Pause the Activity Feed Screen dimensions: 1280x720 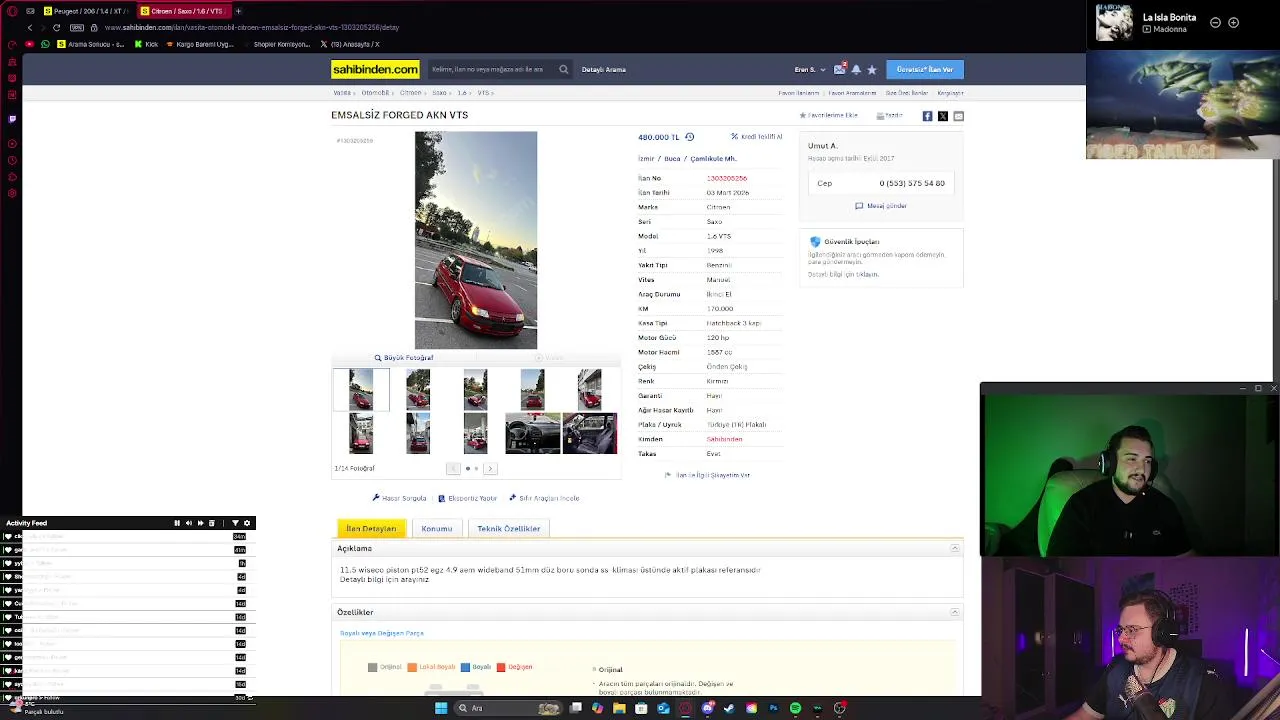tap(177, 523)
